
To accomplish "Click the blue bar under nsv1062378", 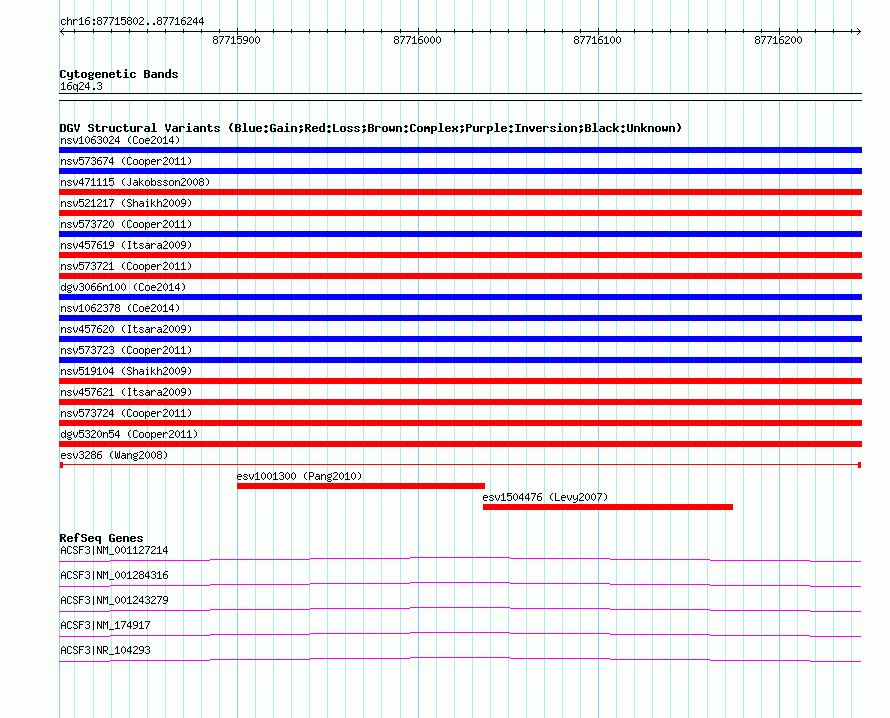I will pyautogui.click(x=460, y=318).
